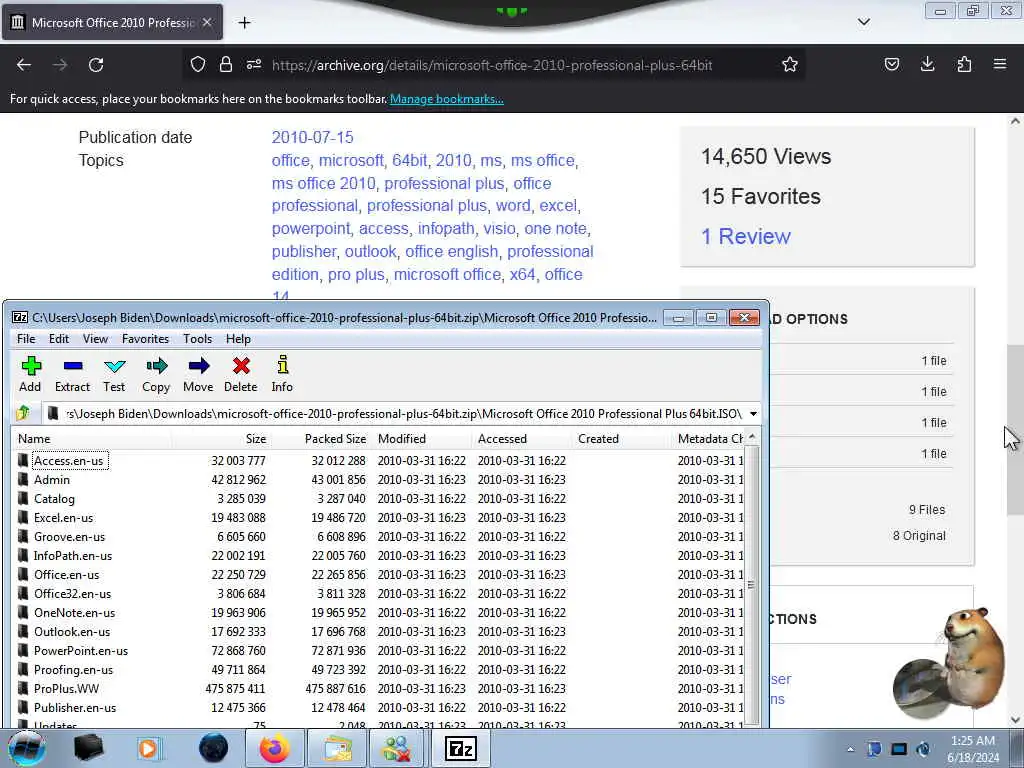Switch to 7-Zip from the taskbar
Screen dimensions: 1024x768
click(460, 748)
